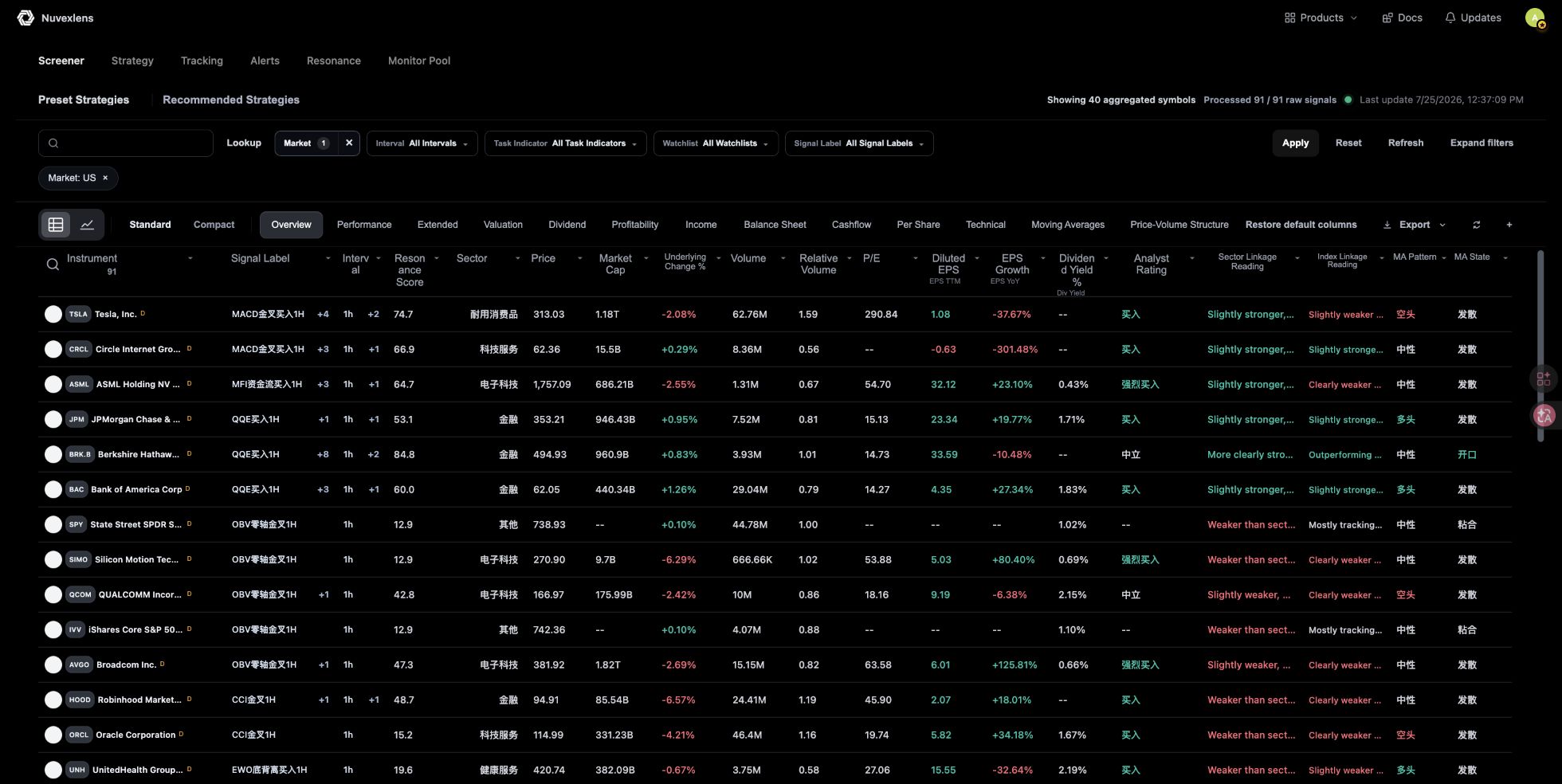This screenshot has width=1562, height=784.
Task: Click the BRK.B ticker badge
Action: (80, 454)
